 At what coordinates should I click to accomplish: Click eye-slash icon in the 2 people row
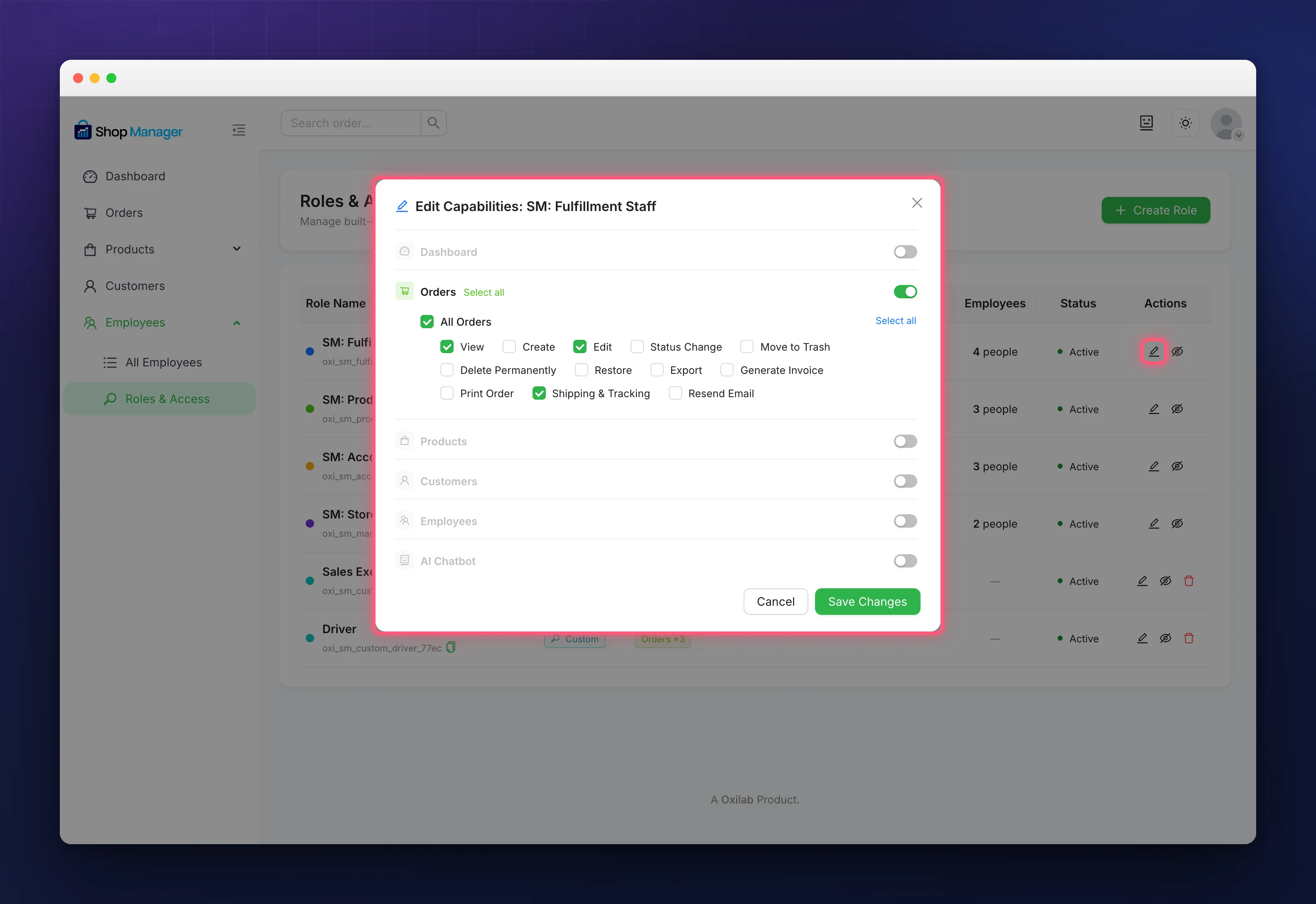(1177, 523)
